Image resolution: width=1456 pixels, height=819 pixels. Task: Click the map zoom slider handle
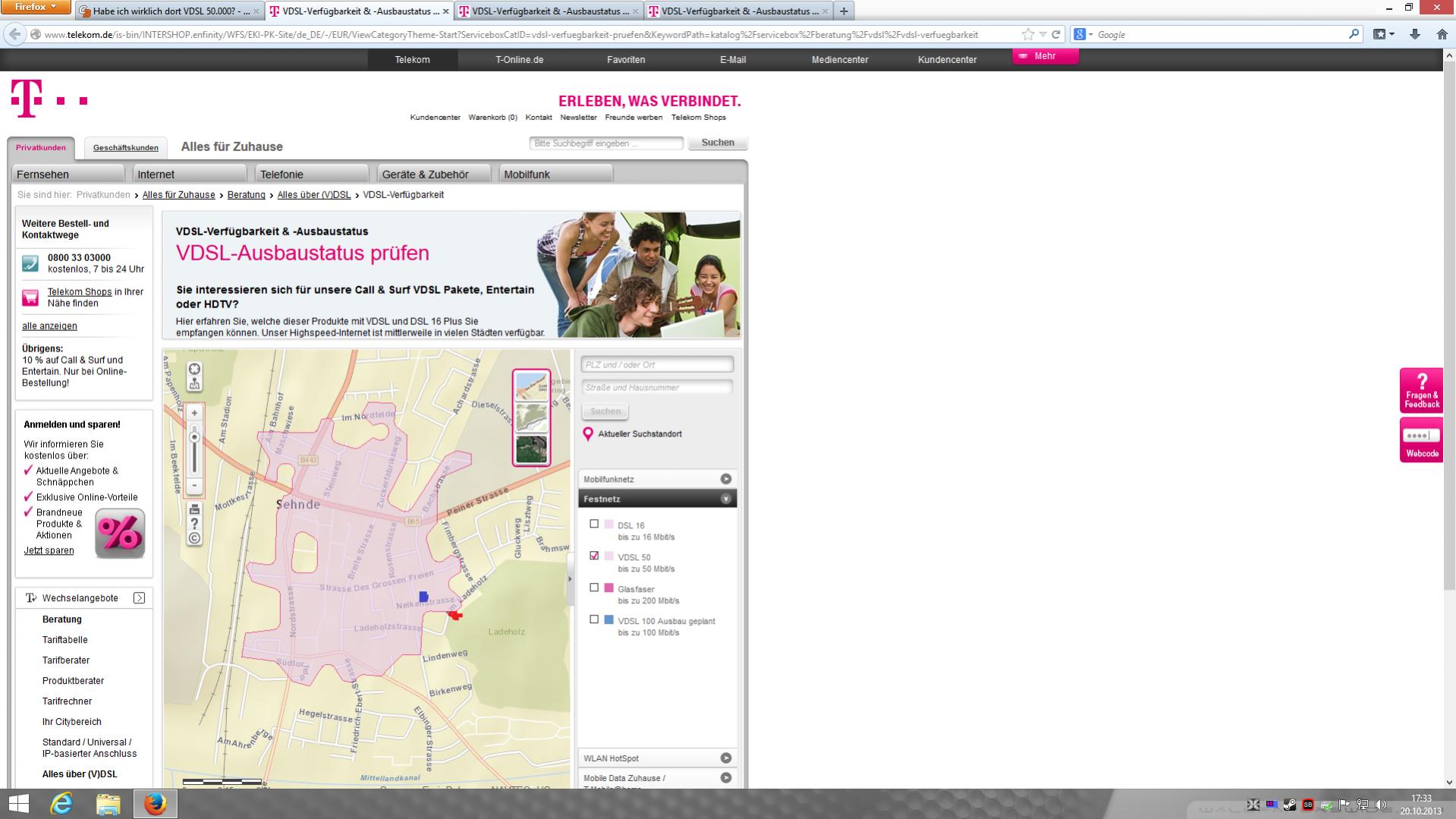point(194,437)
